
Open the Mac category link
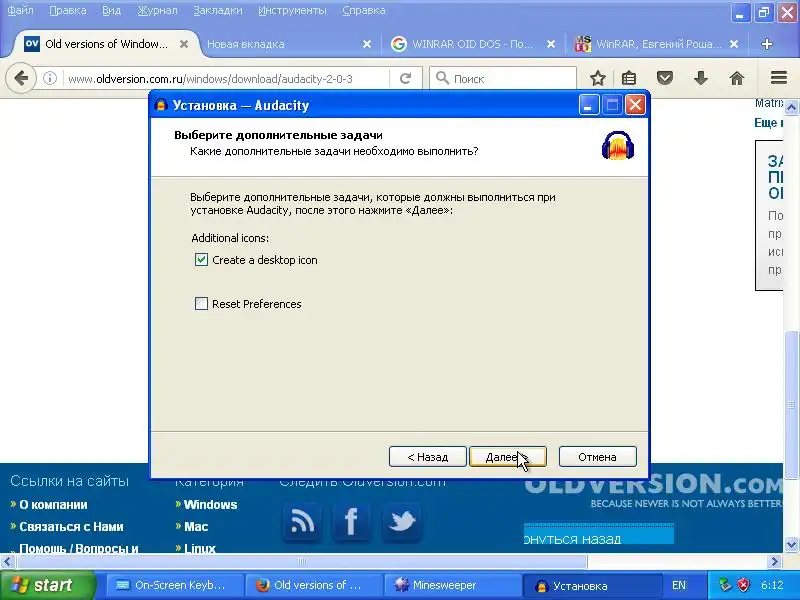(196, 527)
